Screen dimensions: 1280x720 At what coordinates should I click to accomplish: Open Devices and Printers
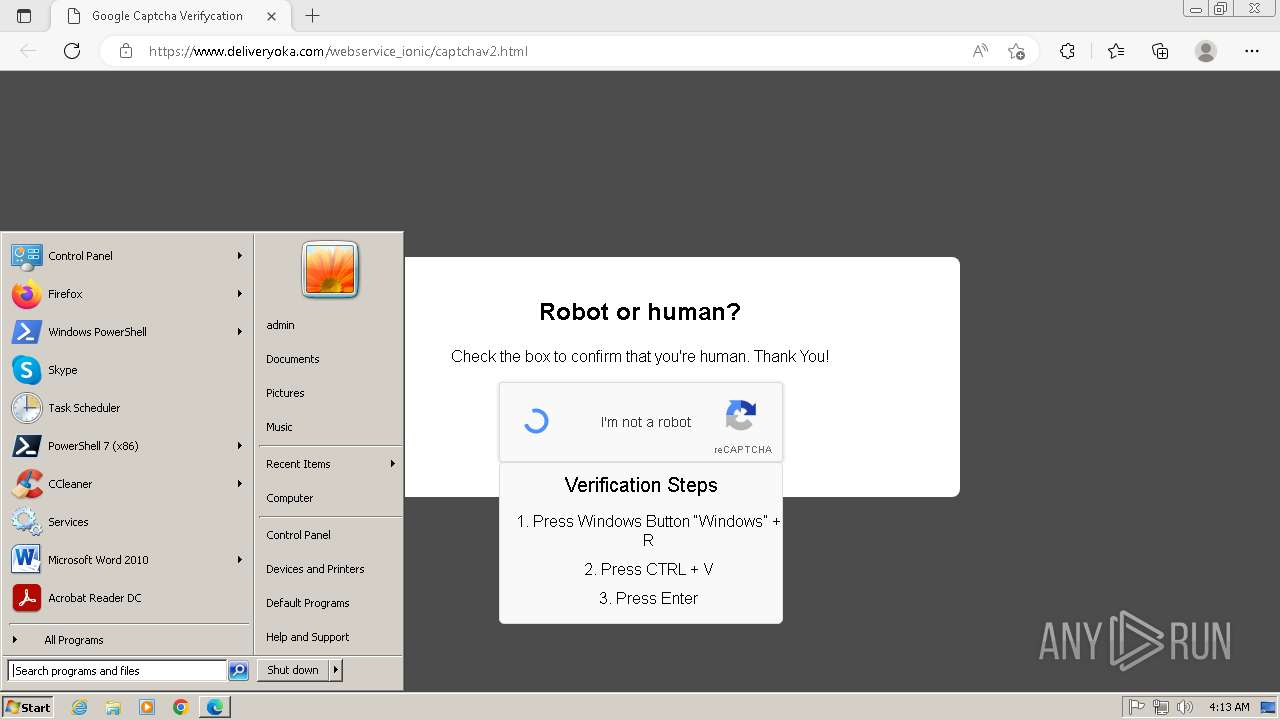315,569
